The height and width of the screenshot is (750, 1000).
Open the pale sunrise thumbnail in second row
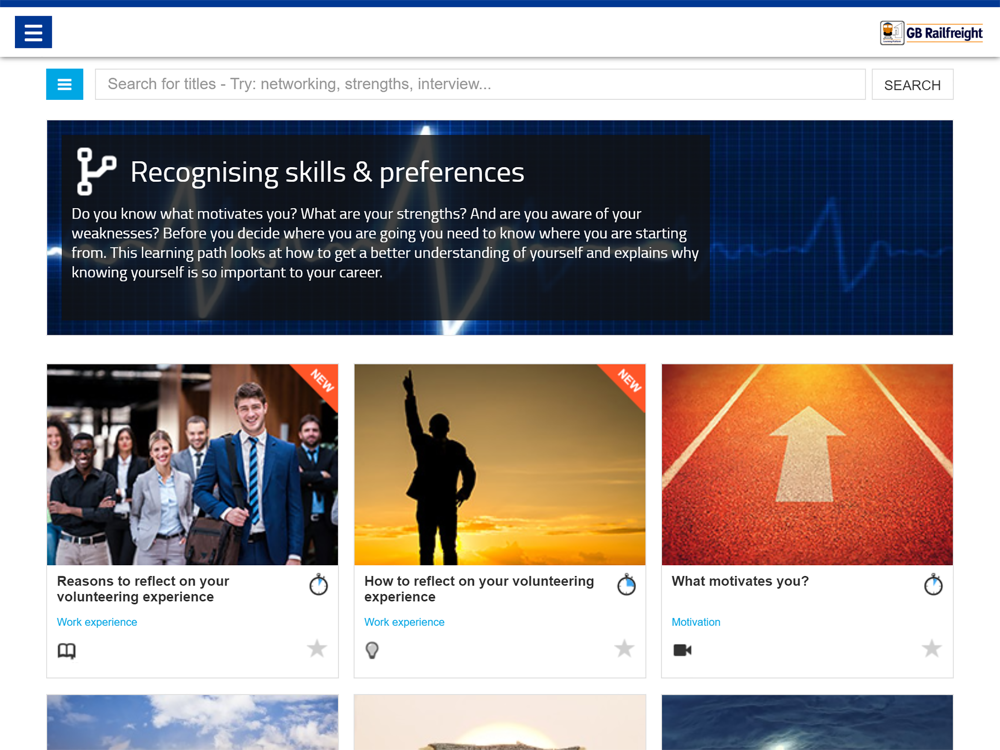coord(500,723)
